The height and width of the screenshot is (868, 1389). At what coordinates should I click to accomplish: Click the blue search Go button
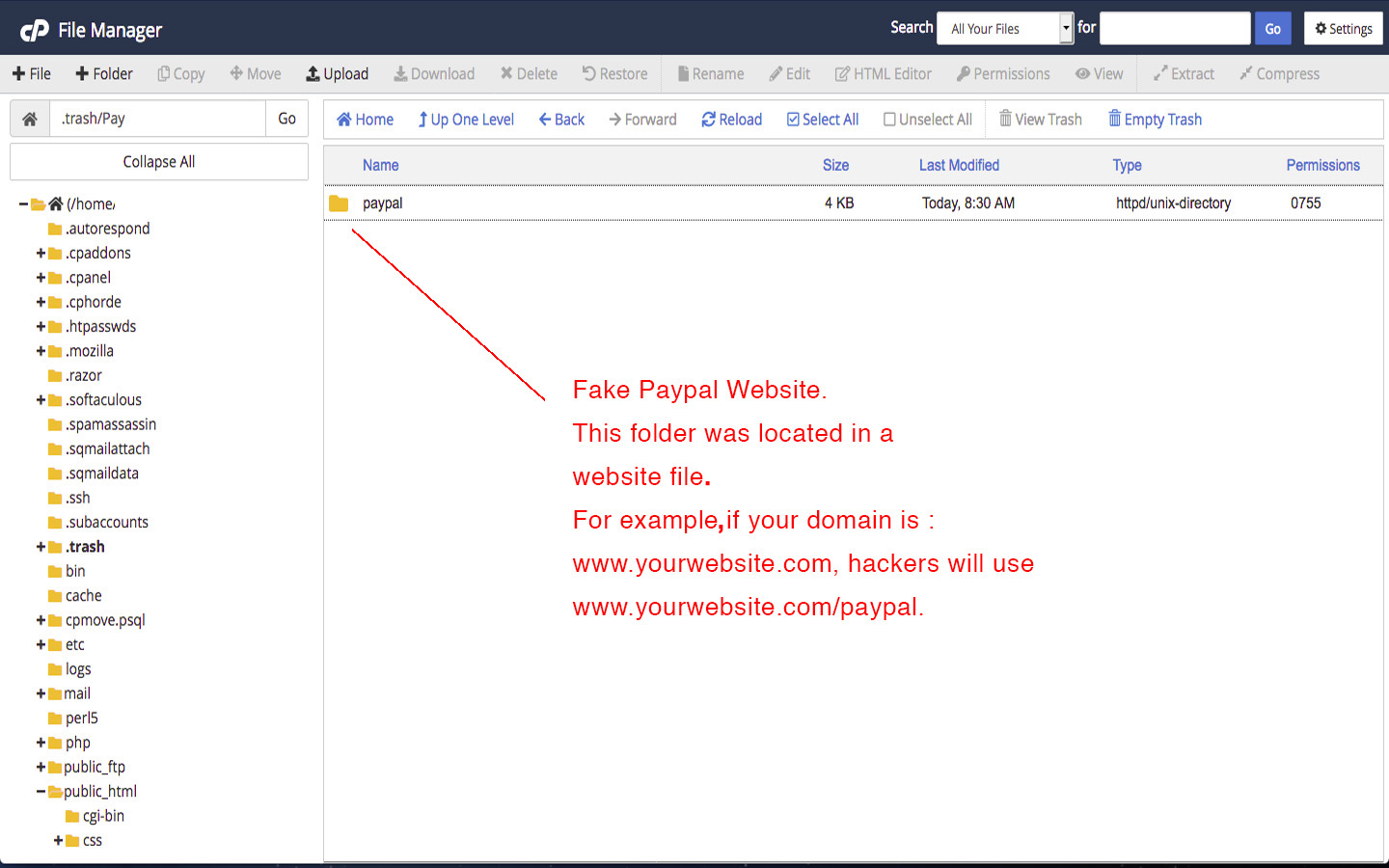(x=1272, y=29)
